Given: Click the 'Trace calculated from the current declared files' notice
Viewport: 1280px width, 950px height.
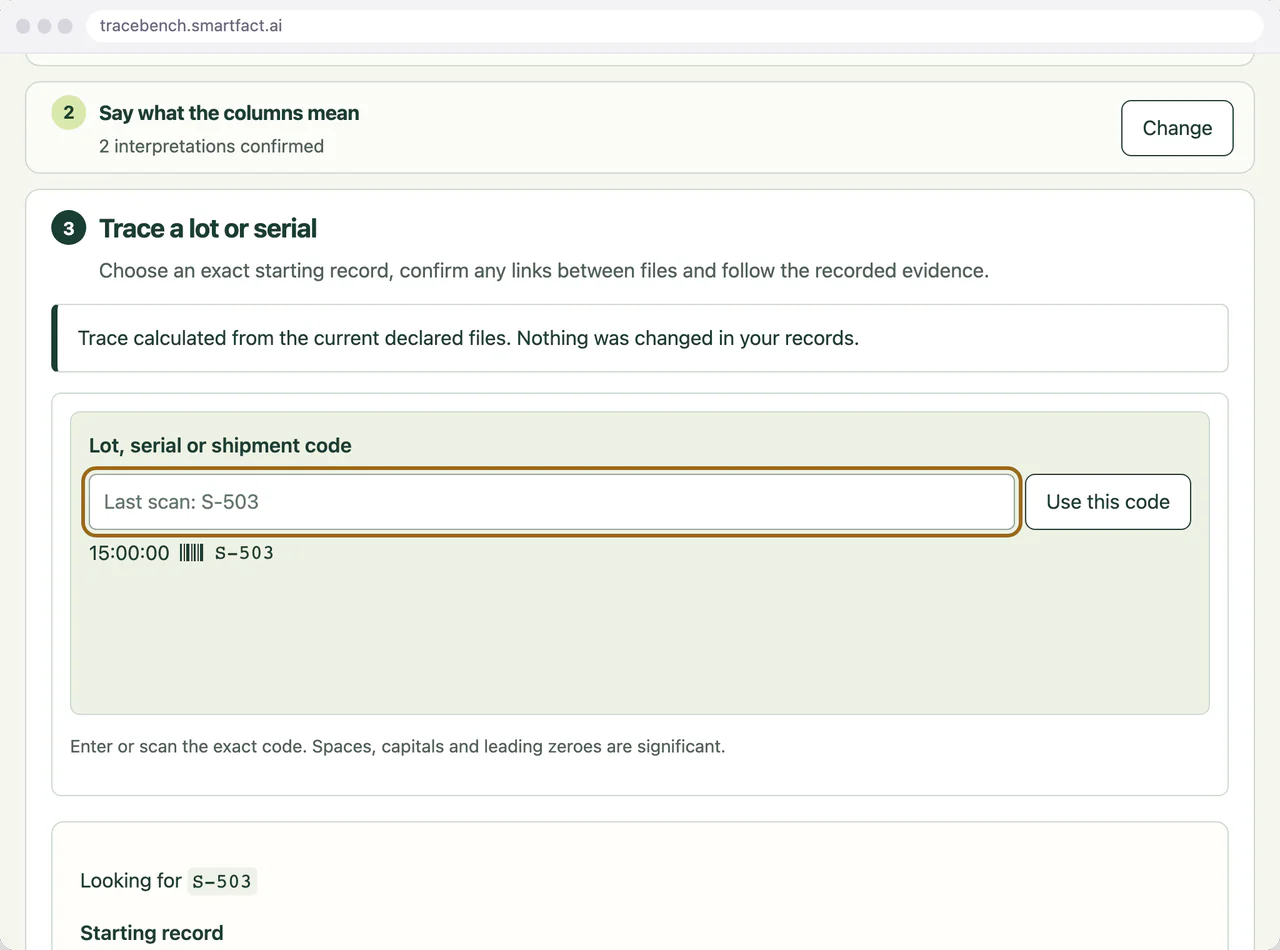Looking at the screenshot, I should pos(640,338).
